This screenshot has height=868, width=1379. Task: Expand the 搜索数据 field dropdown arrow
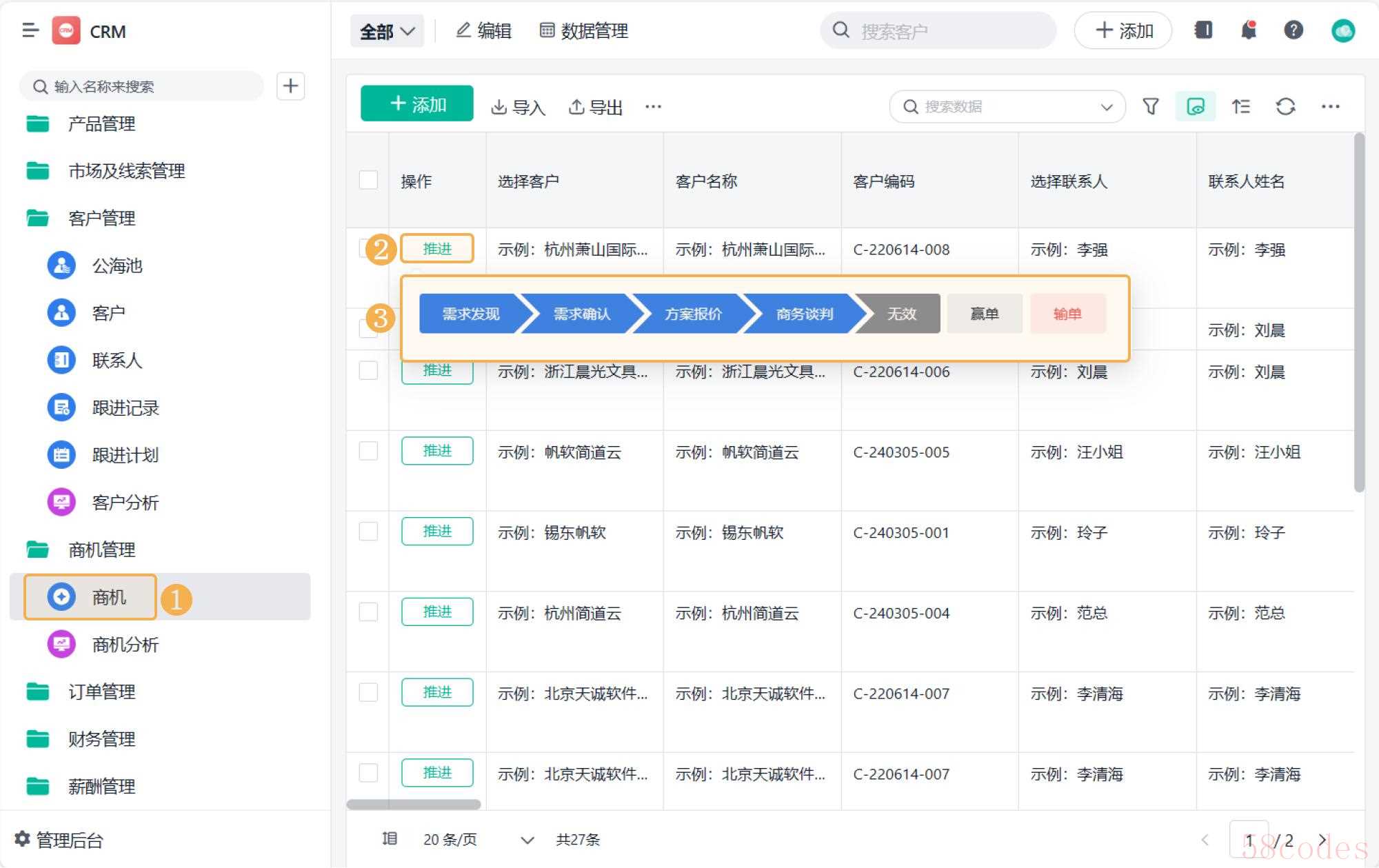1106,107
